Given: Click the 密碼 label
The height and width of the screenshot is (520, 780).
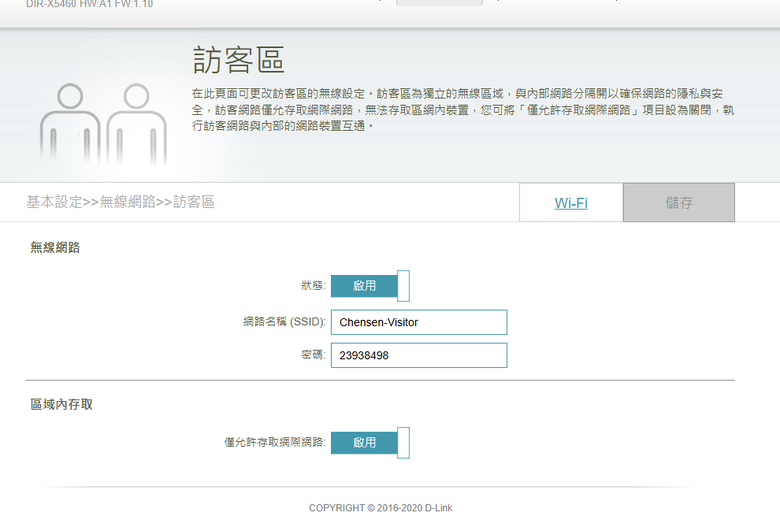Looking at the screenshot, I should tap(313, 355).
